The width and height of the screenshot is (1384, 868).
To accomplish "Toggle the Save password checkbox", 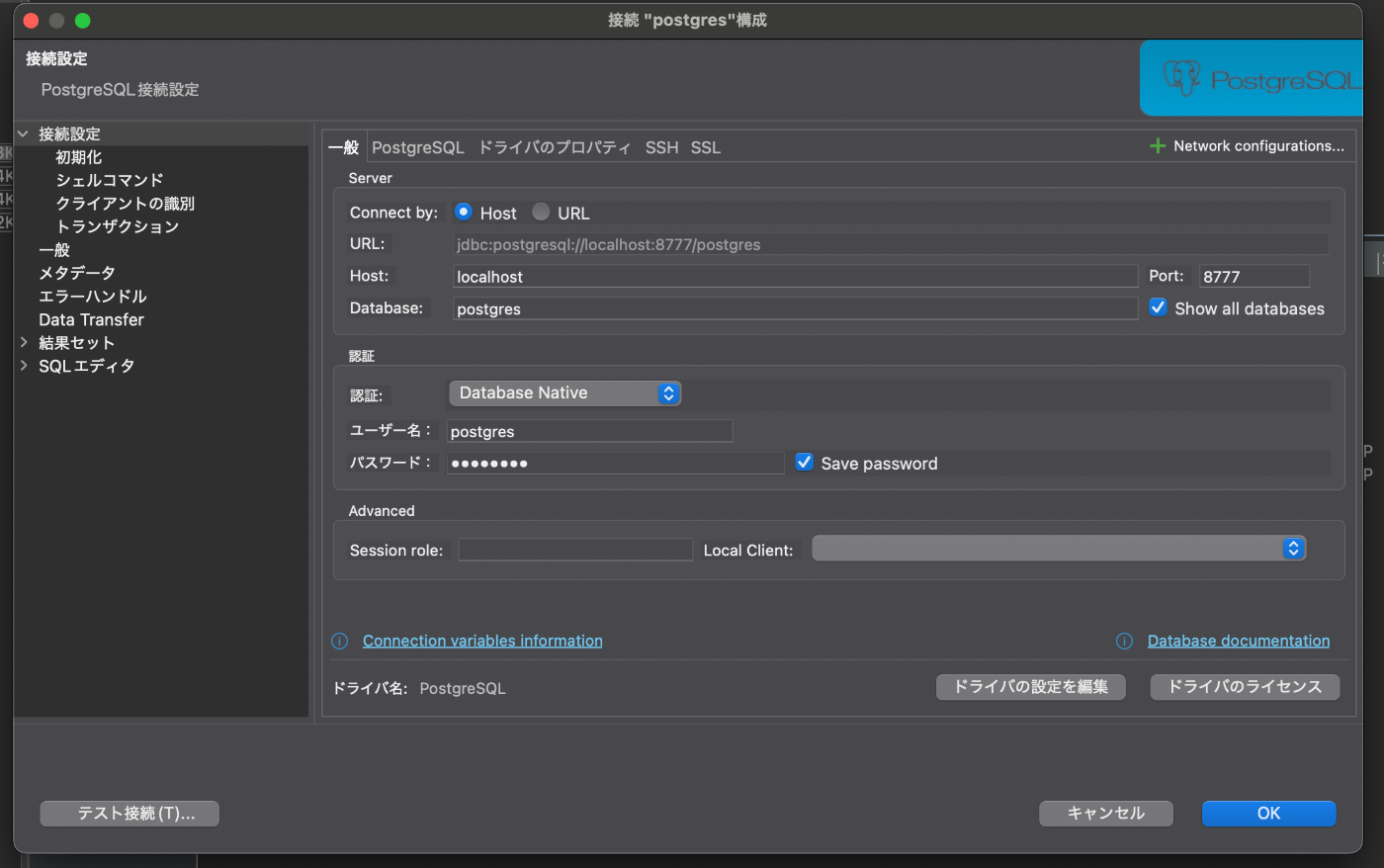I will 805,462.
